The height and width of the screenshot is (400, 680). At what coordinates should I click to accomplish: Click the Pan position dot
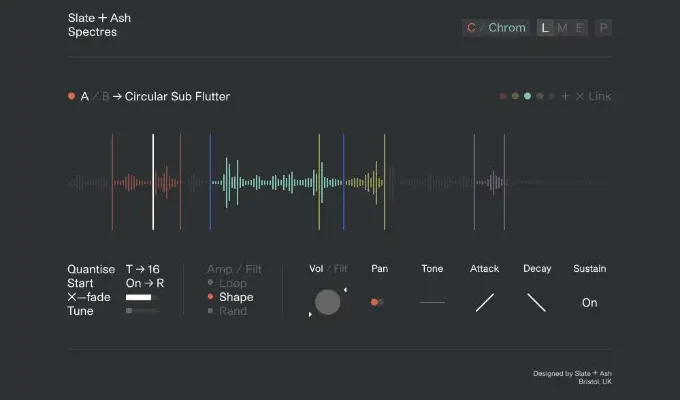(x=375, y=302)
